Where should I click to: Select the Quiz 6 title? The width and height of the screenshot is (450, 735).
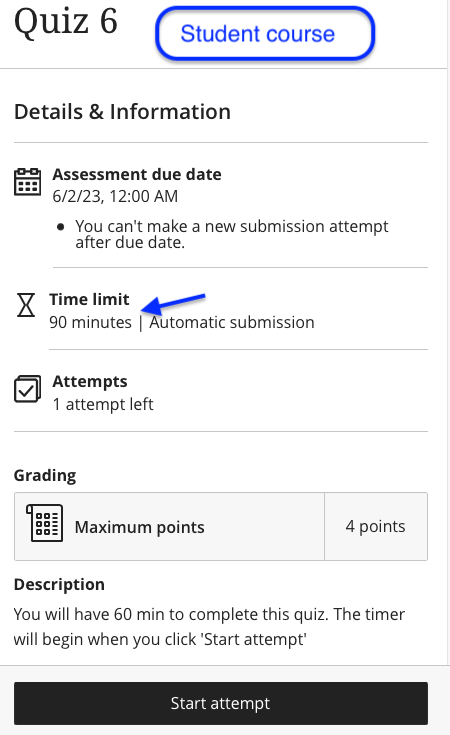coord(66,22)
